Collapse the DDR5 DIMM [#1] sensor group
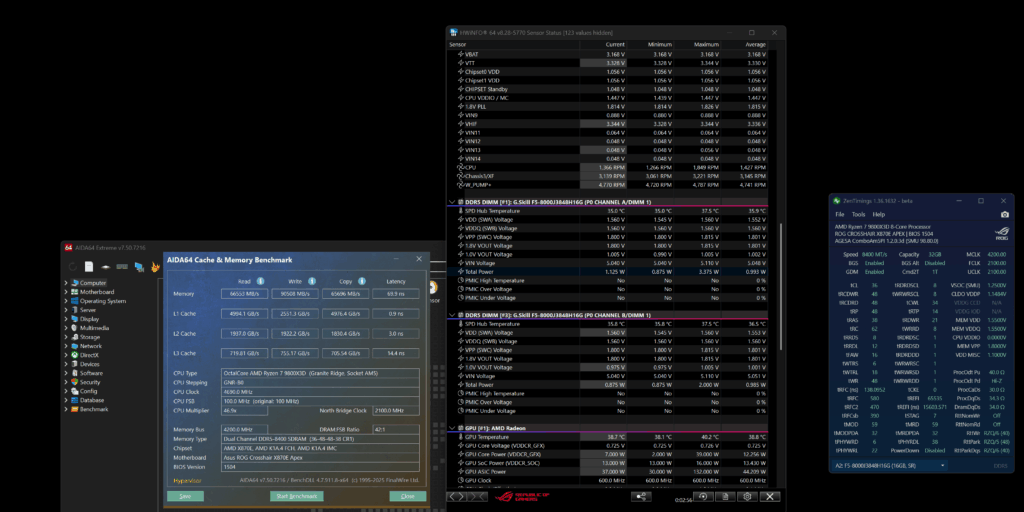The image size is (1024, 512). pyautogui.click(x=451, y=202)
